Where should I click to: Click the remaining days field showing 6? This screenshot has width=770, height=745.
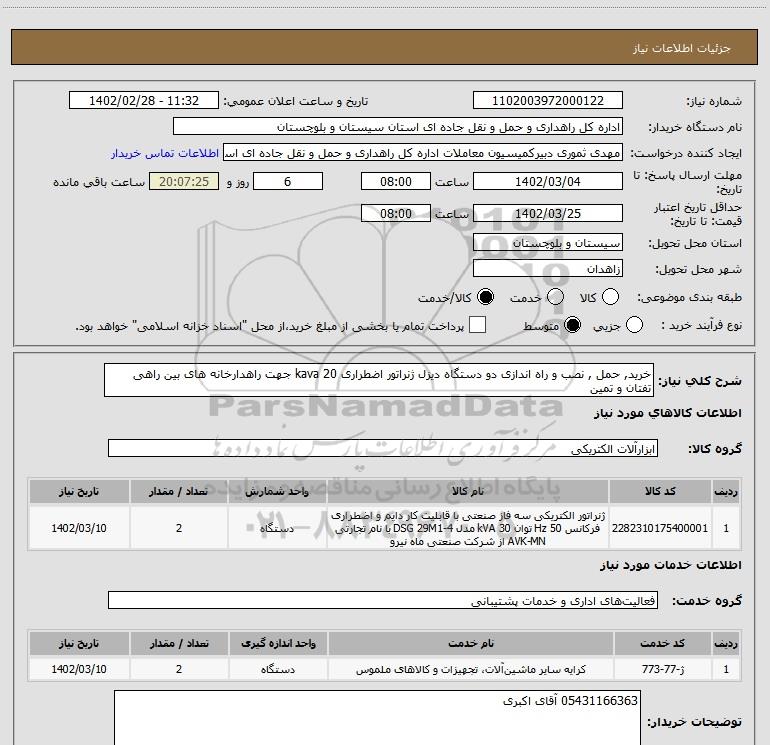[x=288, y=182]
